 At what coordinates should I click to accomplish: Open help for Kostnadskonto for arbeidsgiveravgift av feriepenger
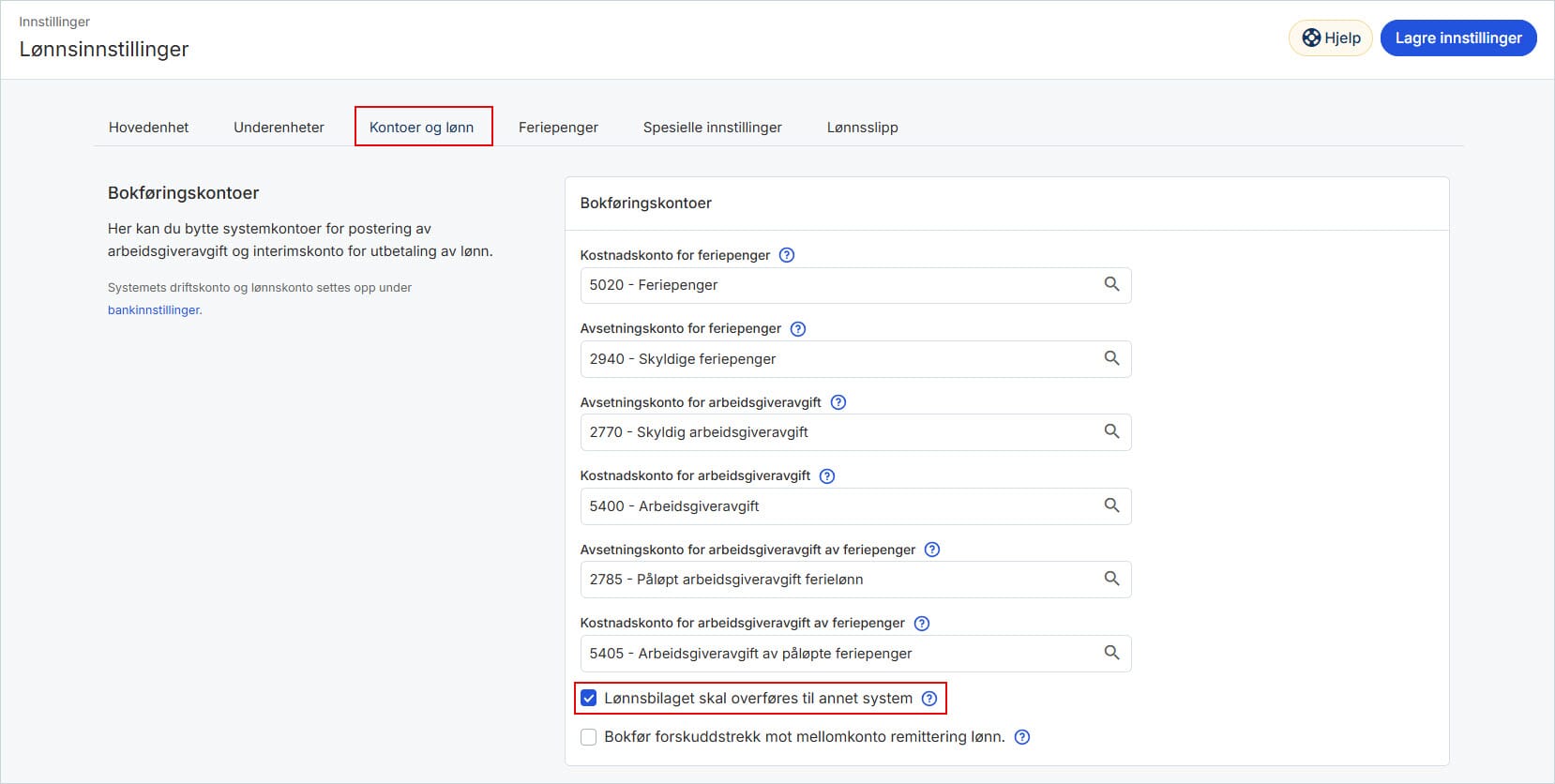click(x=922, y=624)
